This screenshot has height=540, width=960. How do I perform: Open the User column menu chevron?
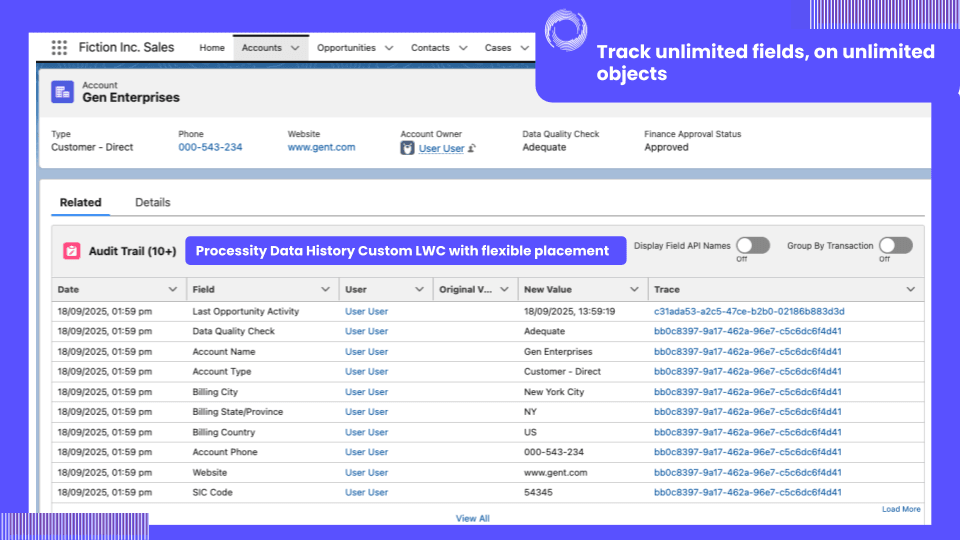pos(419,290)
